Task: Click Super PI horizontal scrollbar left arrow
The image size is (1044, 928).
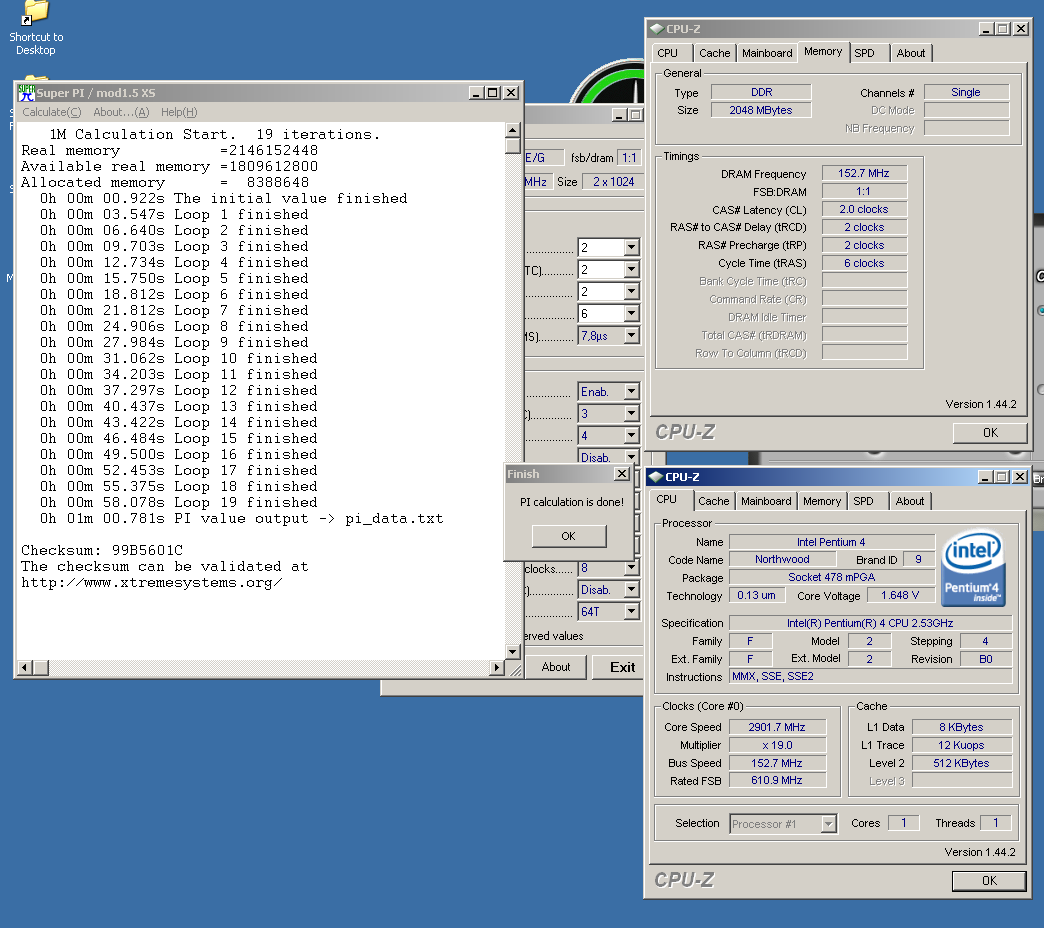Action: tap(25, 667)
